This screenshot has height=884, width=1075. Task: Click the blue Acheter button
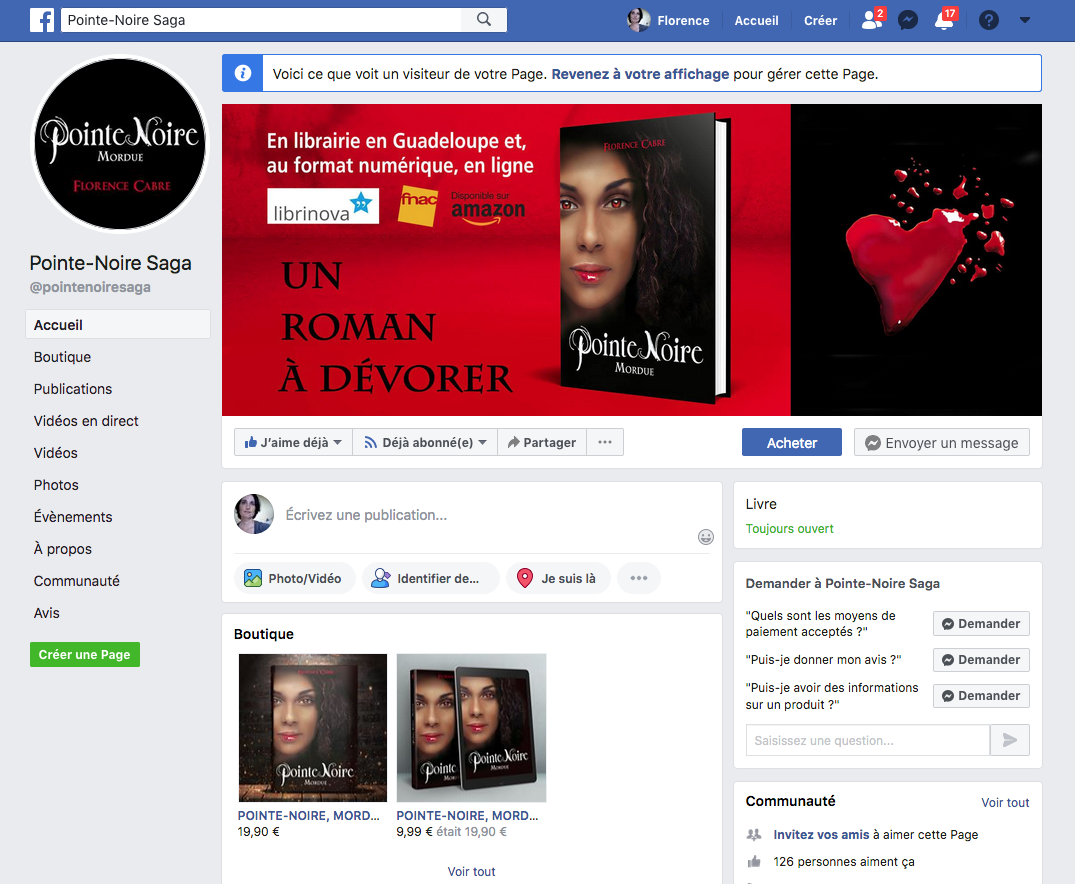pos(791,443)
